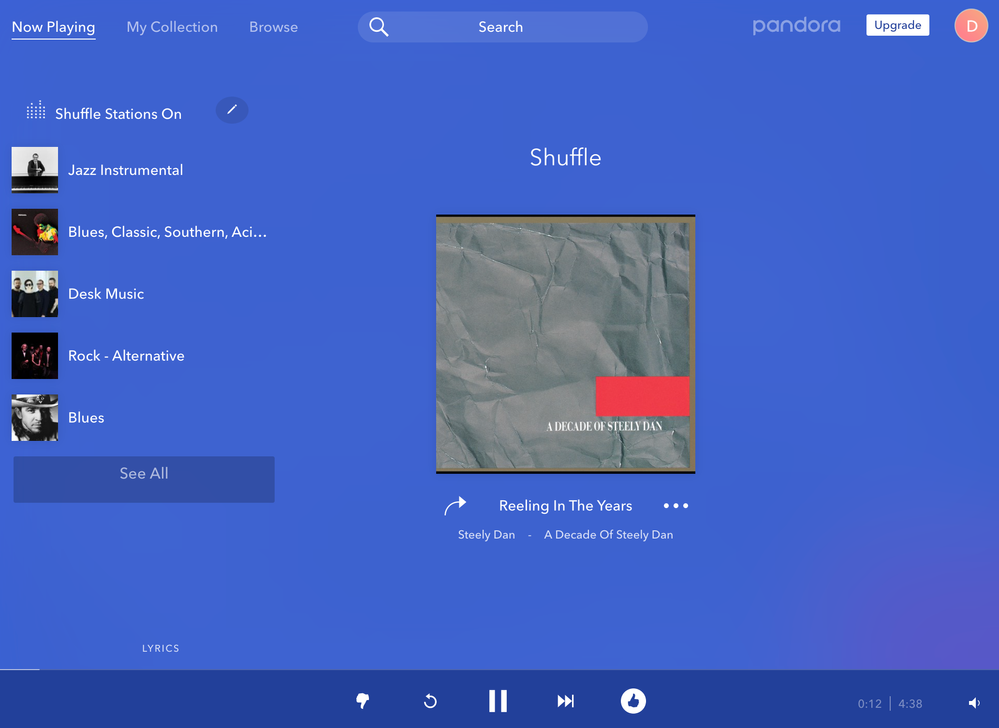Screen dimensions: 999x728
Task: Click the thumbs up icon
Action: [633, 701]
